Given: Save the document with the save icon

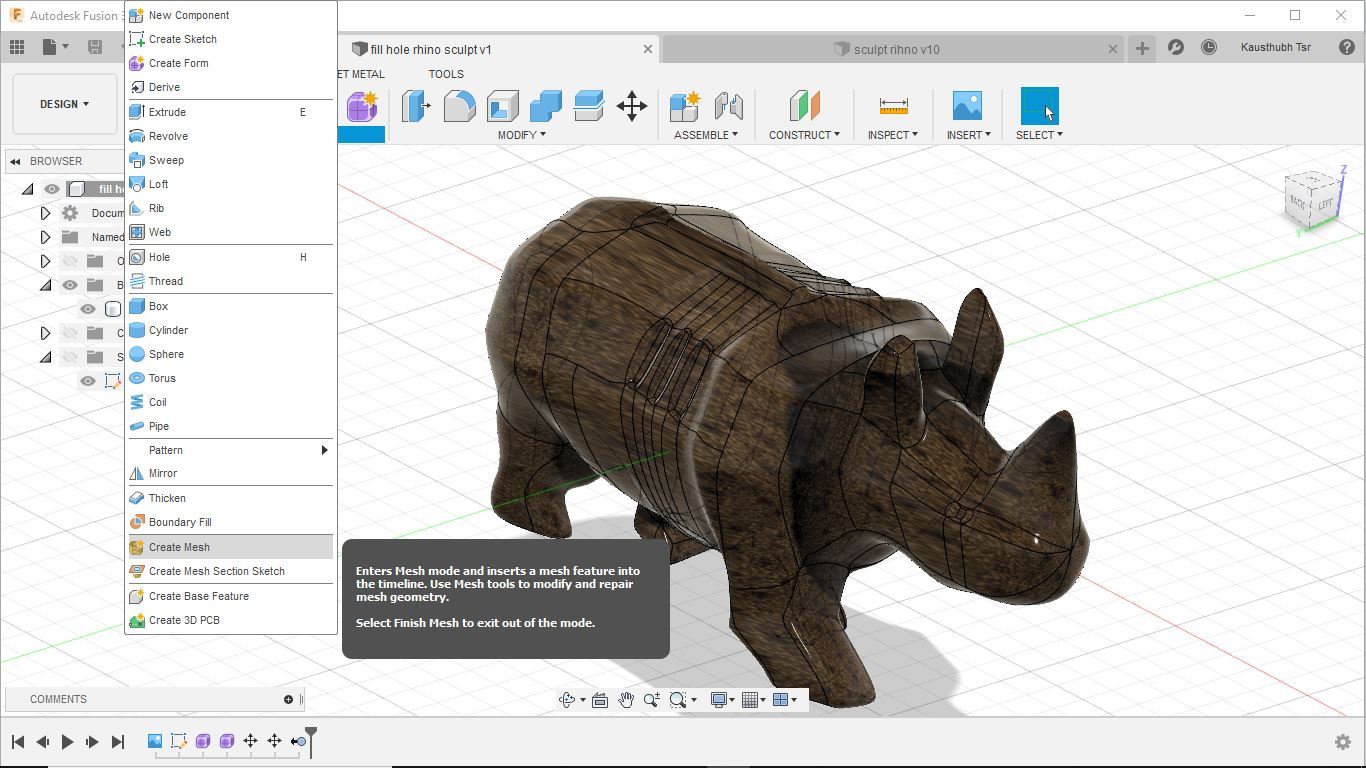Looking at the screenshot, I should click(x=95, y=47).
